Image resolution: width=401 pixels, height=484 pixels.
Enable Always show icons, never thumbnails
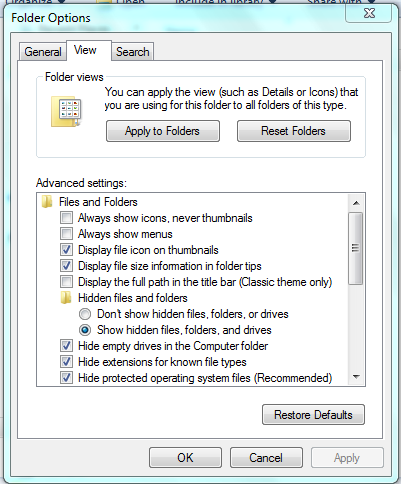coord(66,218)
